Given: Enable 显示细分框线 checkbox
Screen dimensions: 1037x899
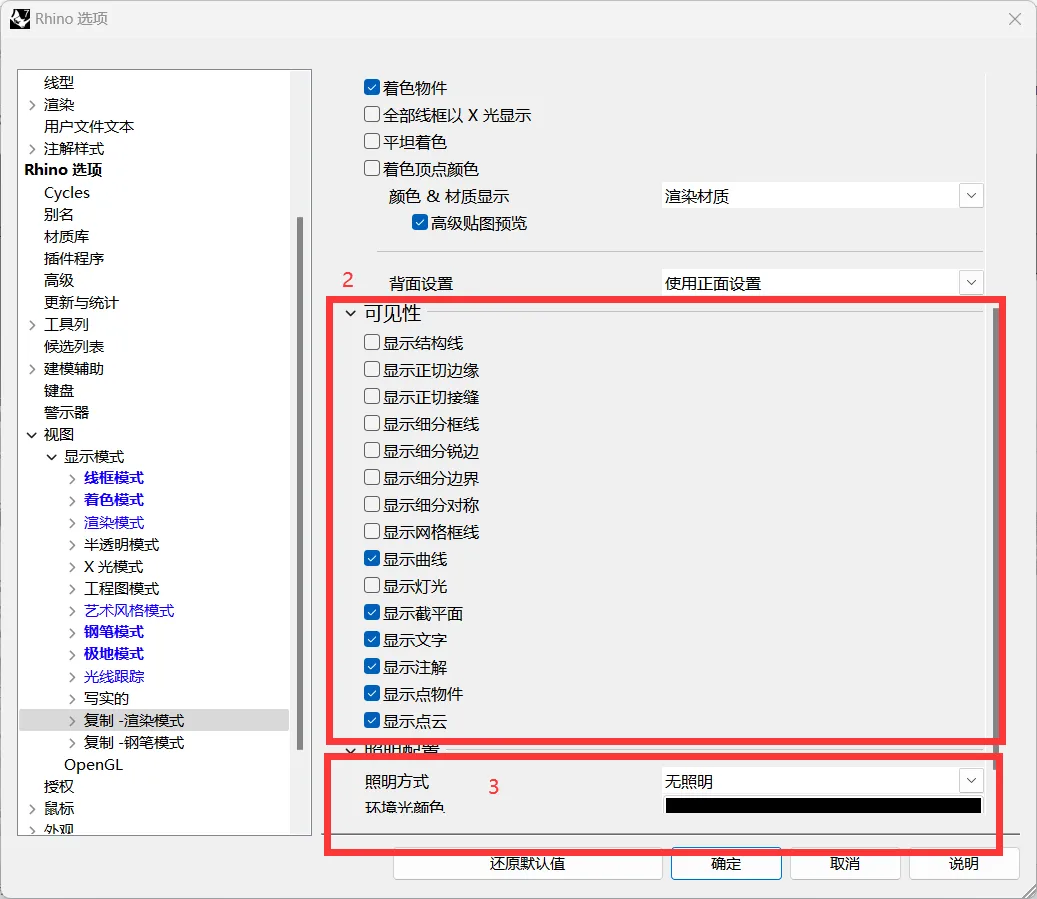Looking at the screenshot, I should pos(372,423).
